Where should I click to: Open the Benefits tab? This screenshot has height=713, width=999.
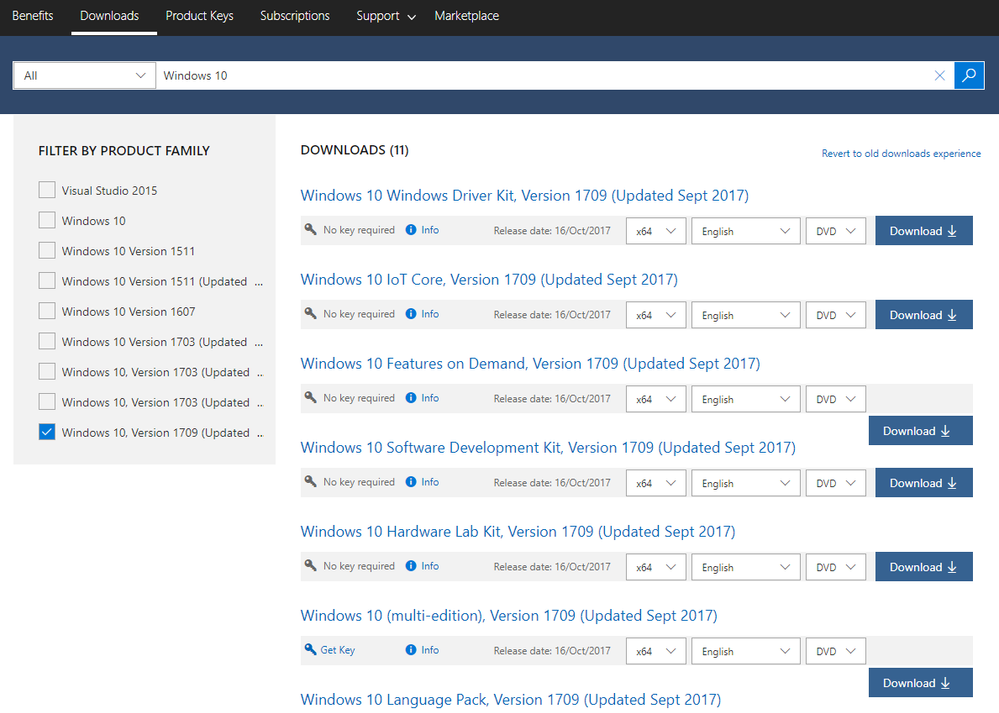(32, 16)
